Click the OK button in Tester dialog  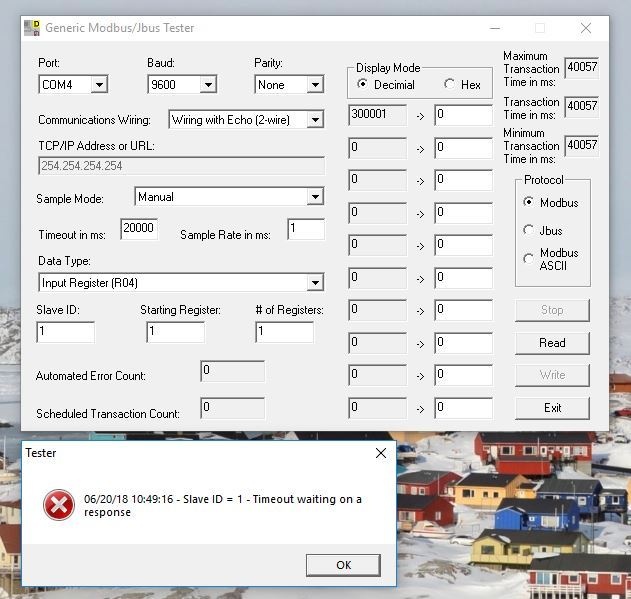point(343,565)
